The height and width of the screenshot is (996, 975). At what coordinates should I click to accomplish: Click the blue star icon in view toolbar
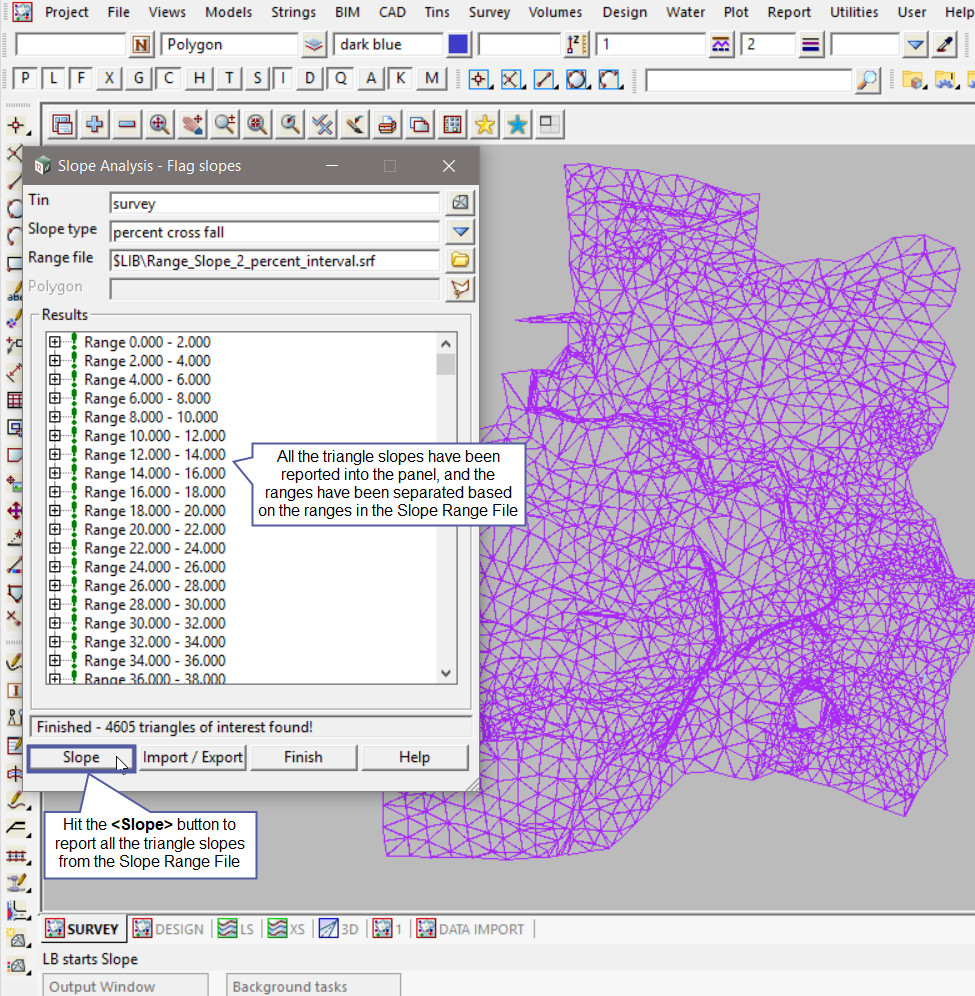(x=517, y=124)
